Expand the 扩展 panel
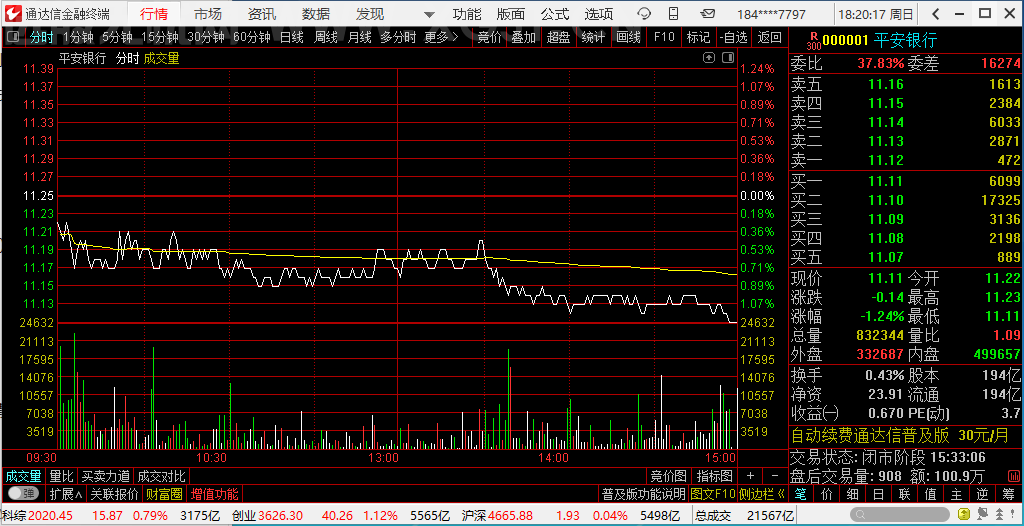Screen dimensions: 1024x526 pos(66,493)
